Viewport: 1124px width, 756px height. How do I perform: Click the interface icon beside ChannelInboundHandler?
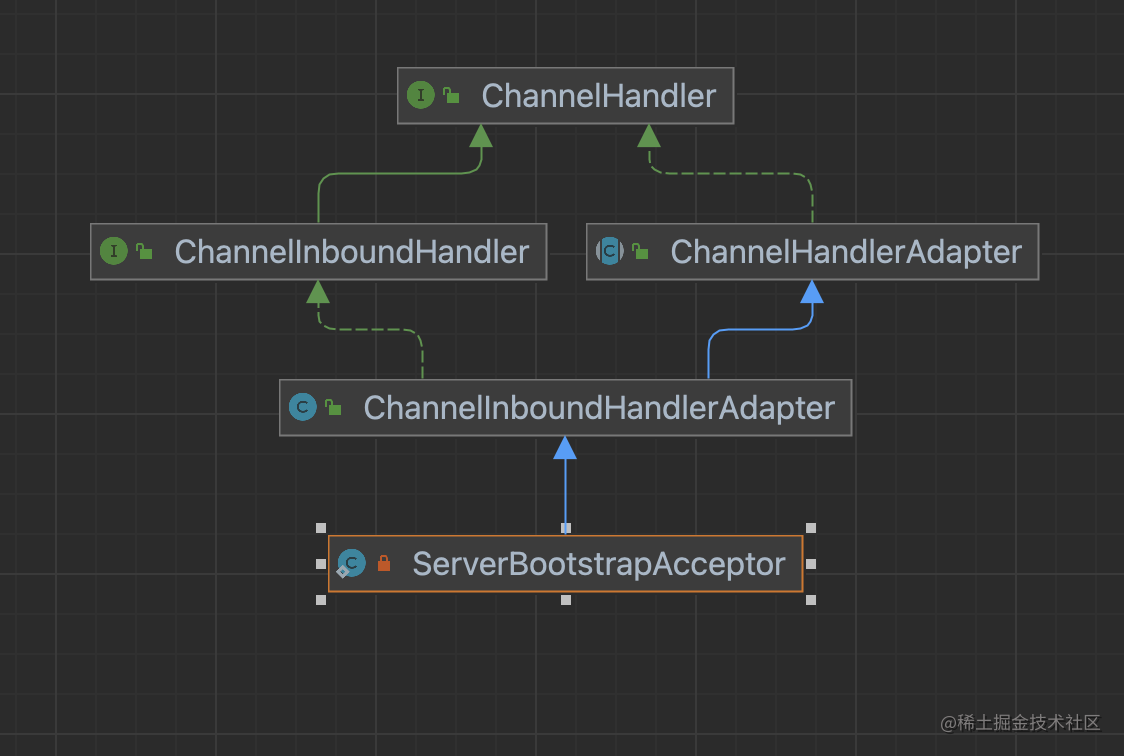tap(114, 251)
